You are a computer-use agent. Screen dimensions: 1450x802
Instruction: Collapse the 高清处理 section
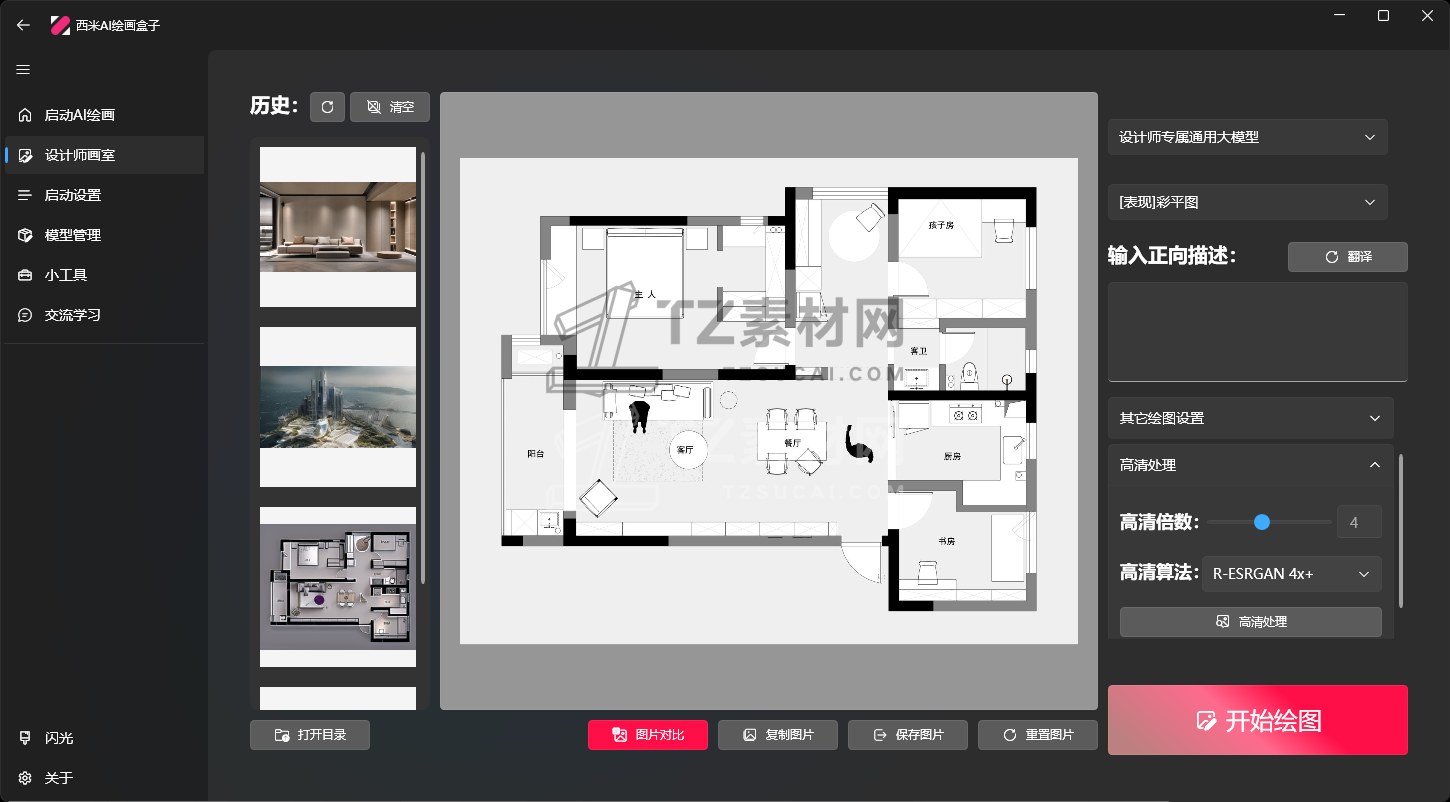click(1251, 465)
